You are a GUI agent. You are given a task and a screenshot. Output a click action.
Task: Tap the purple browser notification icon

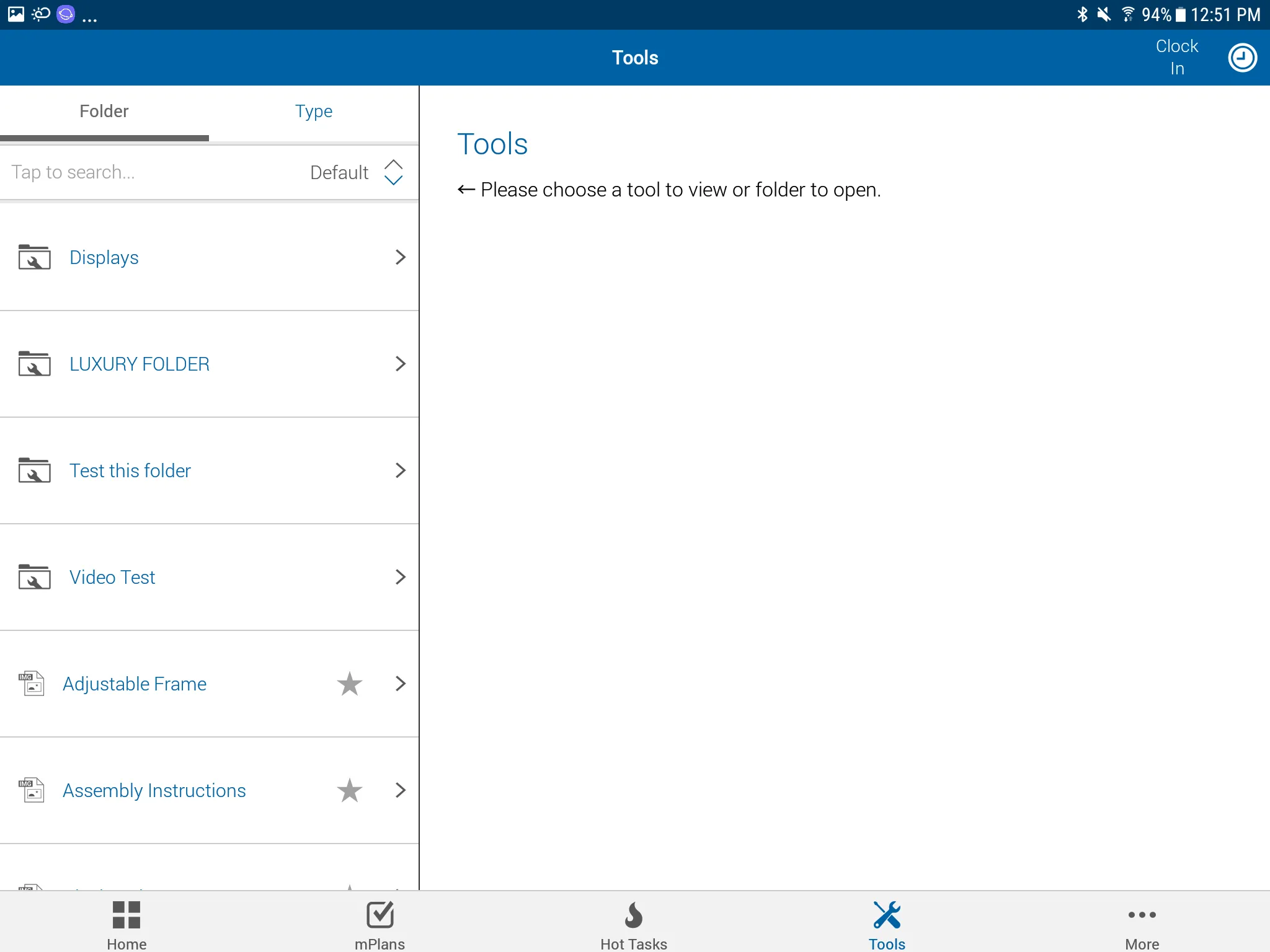point(66,14)
